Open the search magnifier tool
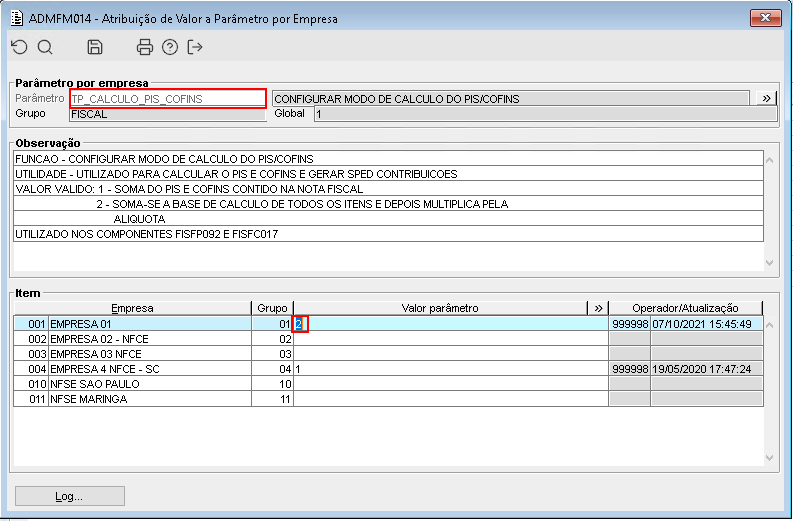The image size is (793, 521). click(x=45, y=47)
